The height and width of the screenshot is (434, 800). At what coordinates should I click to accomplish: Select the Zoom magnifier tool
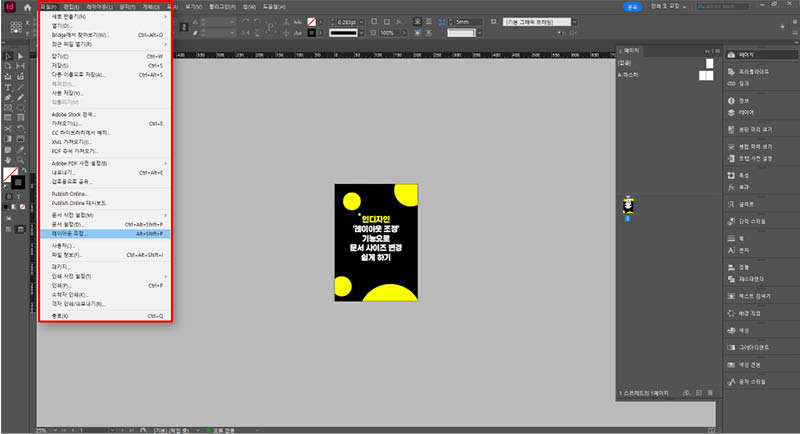pyautogui.click(x=20, y=160)
